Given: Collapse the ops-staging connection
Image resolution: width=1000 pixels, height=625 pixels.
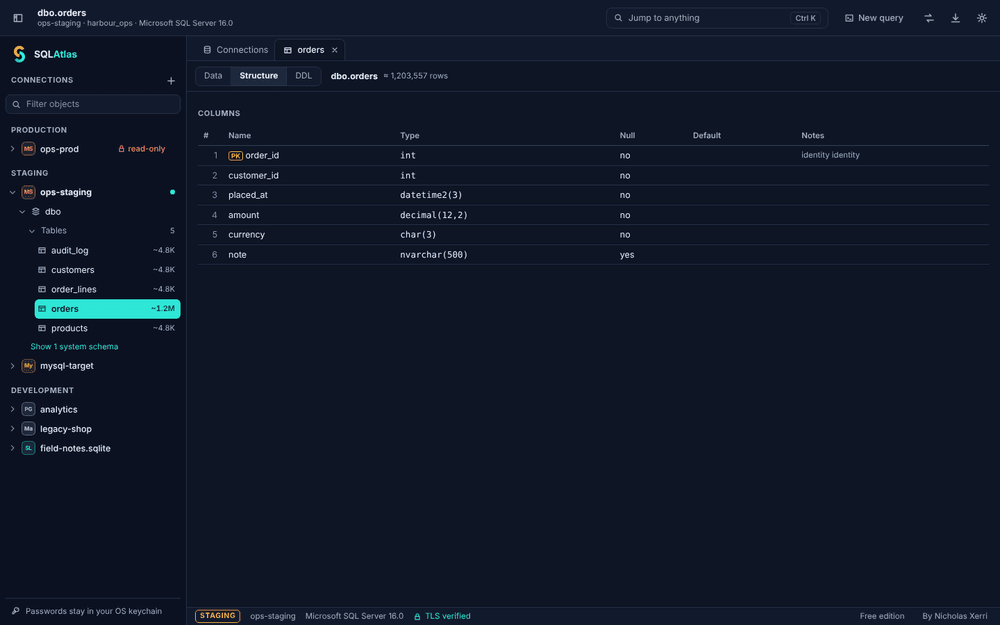Looking at the screenshot, I should [x=12, y=192].
